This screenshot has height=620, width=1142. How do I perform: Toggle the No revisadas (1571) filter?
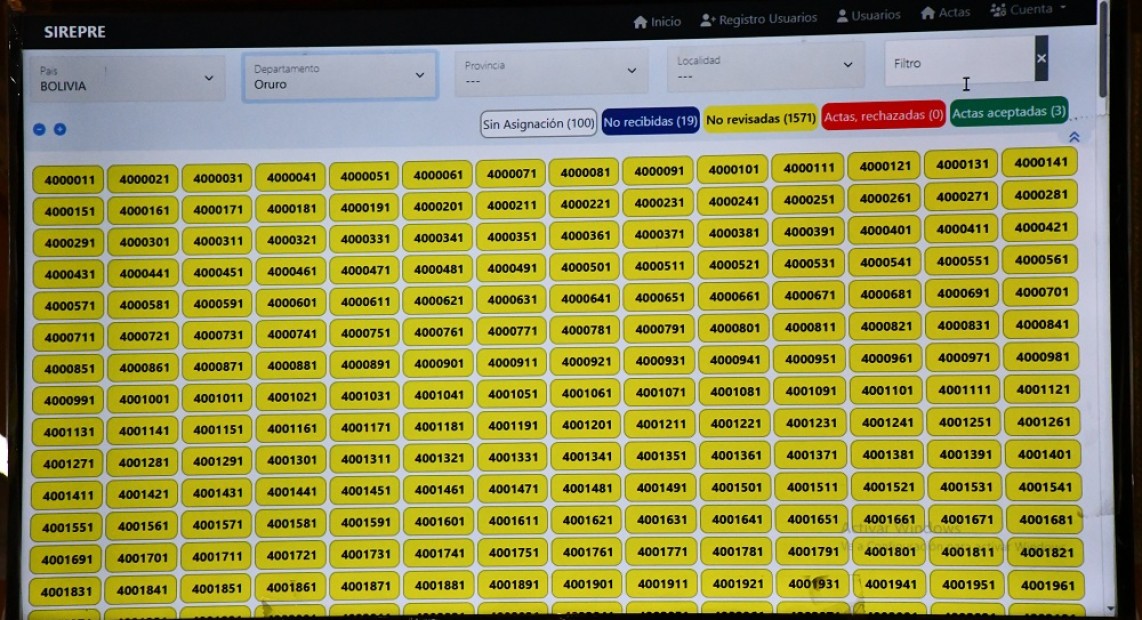pos(760,119)
